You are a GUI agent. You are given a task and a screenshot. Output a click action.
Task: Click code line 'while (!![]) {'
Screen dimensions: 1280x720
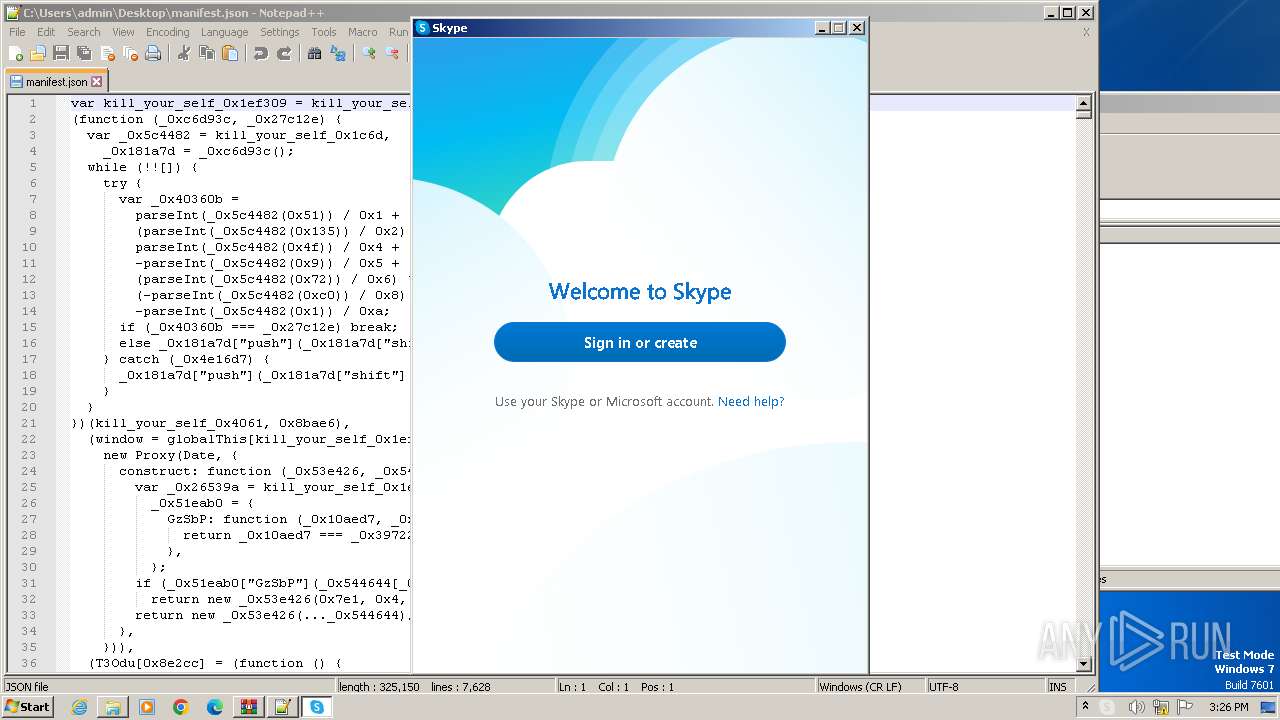coord(143,167)
